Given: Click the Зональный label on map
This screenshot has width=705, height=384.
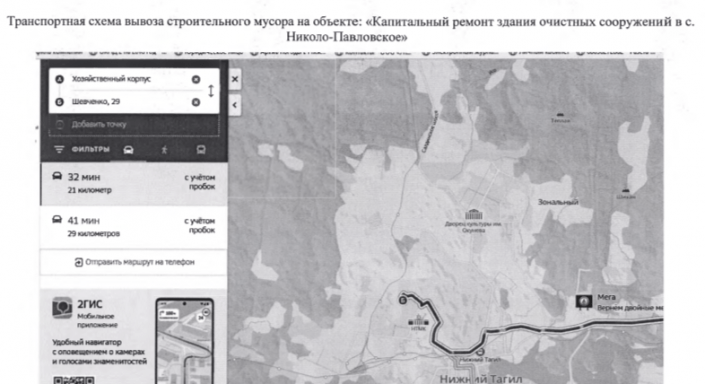Looking at the screenshot, I should [558, 202].
